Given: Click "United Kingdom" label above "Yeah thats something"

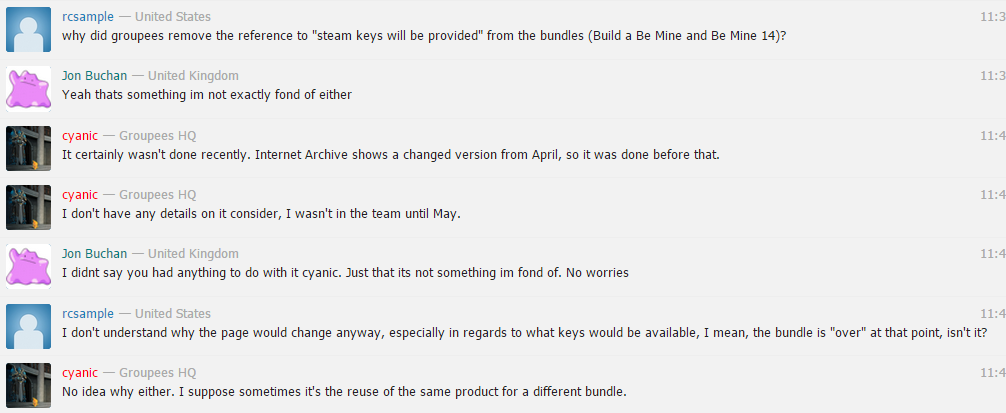Looking at the screenshot, I should 193,76.
